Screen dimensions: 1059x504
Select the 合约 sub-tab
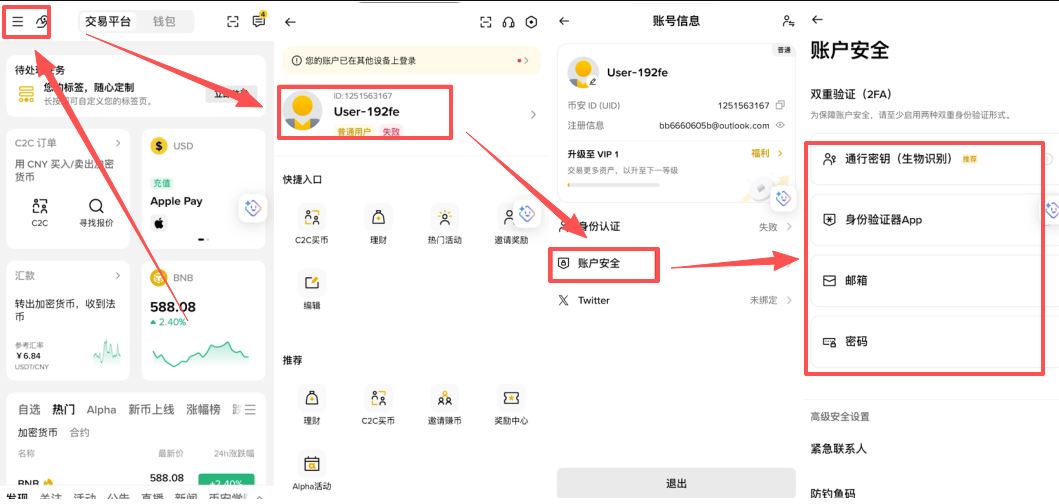click(80, 432)
